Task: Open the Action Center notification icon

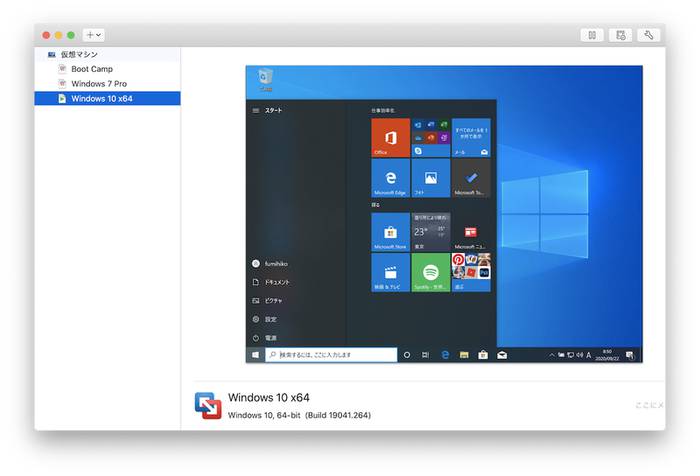Action: click(630, 355)
